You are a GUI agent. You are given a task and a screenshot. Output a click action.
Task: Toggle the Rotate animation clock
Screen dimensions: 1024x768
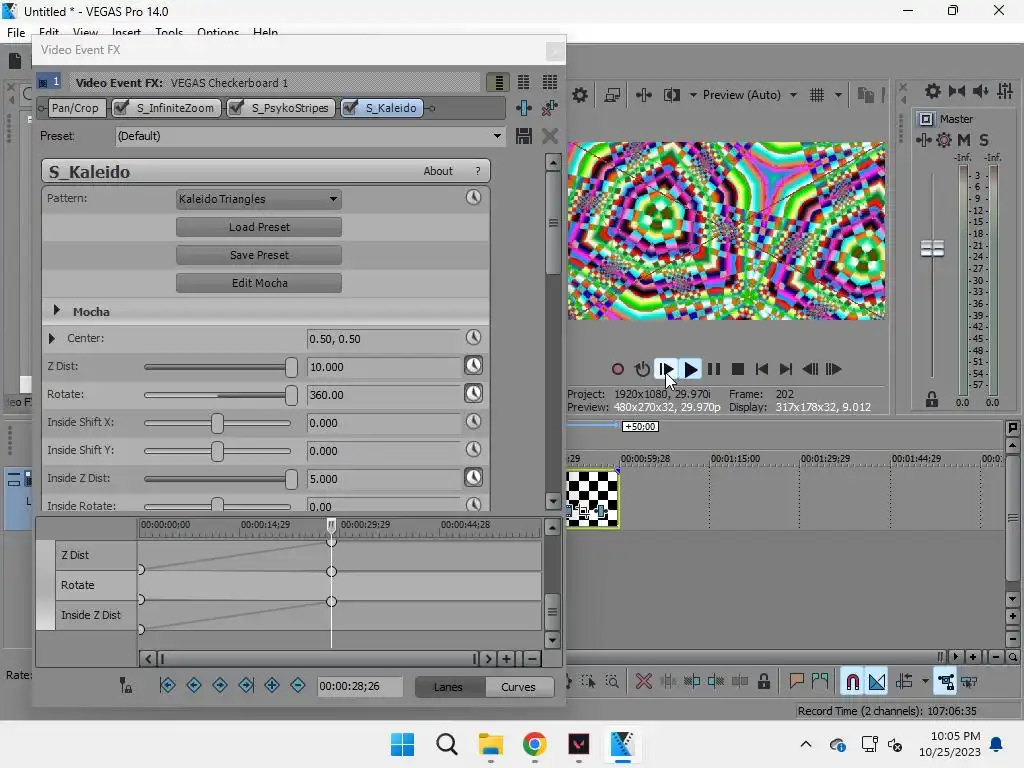(473, 393)
